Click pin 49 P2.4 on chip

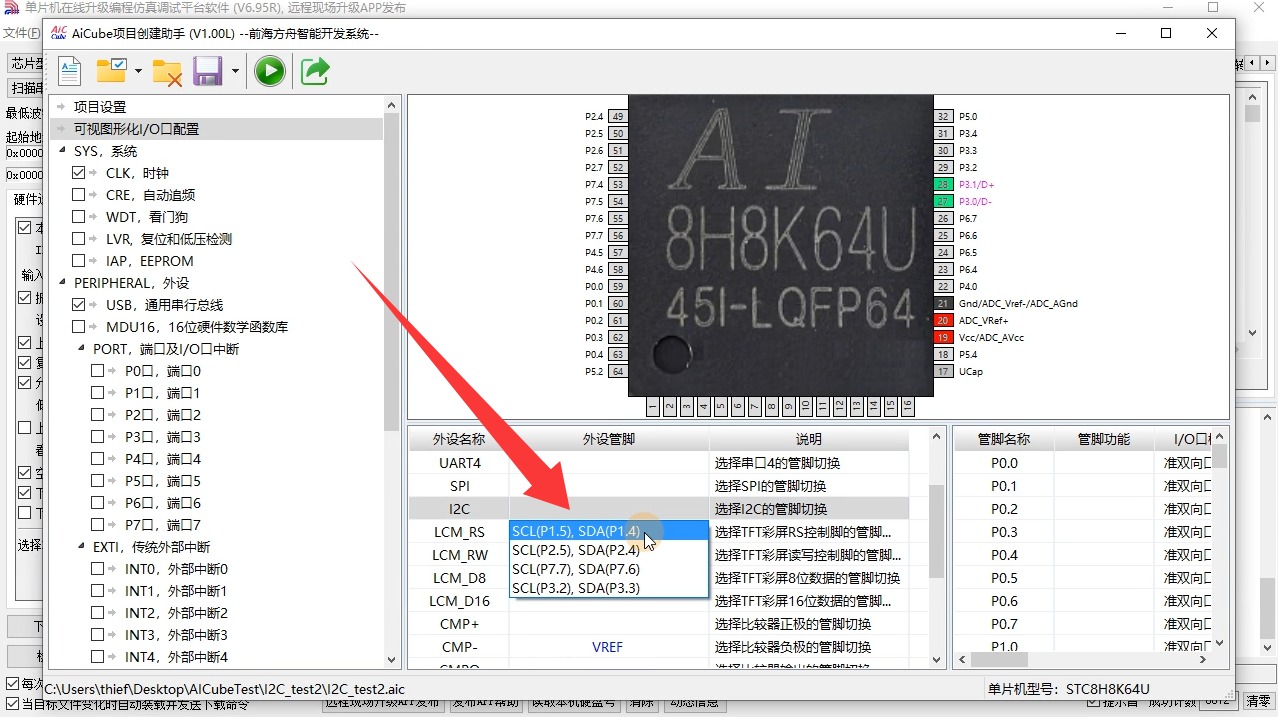coord(618,116)
